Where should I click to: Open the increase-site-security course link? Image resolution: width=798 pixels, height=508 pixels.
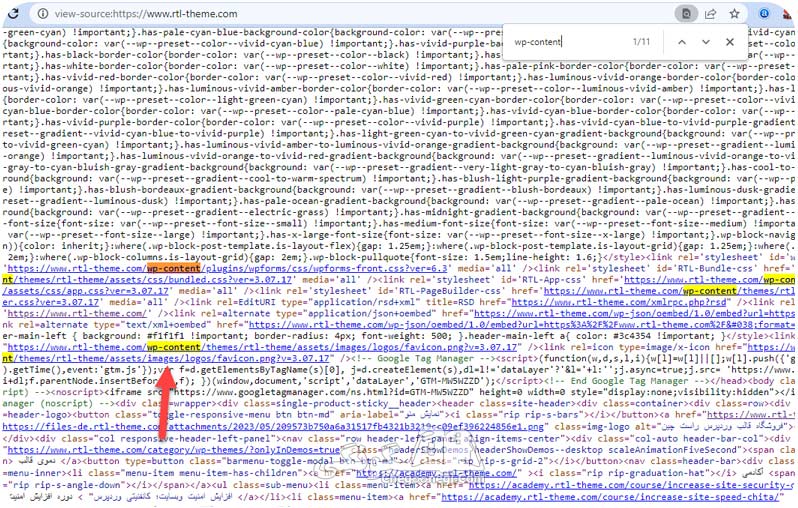click(632, 485)
